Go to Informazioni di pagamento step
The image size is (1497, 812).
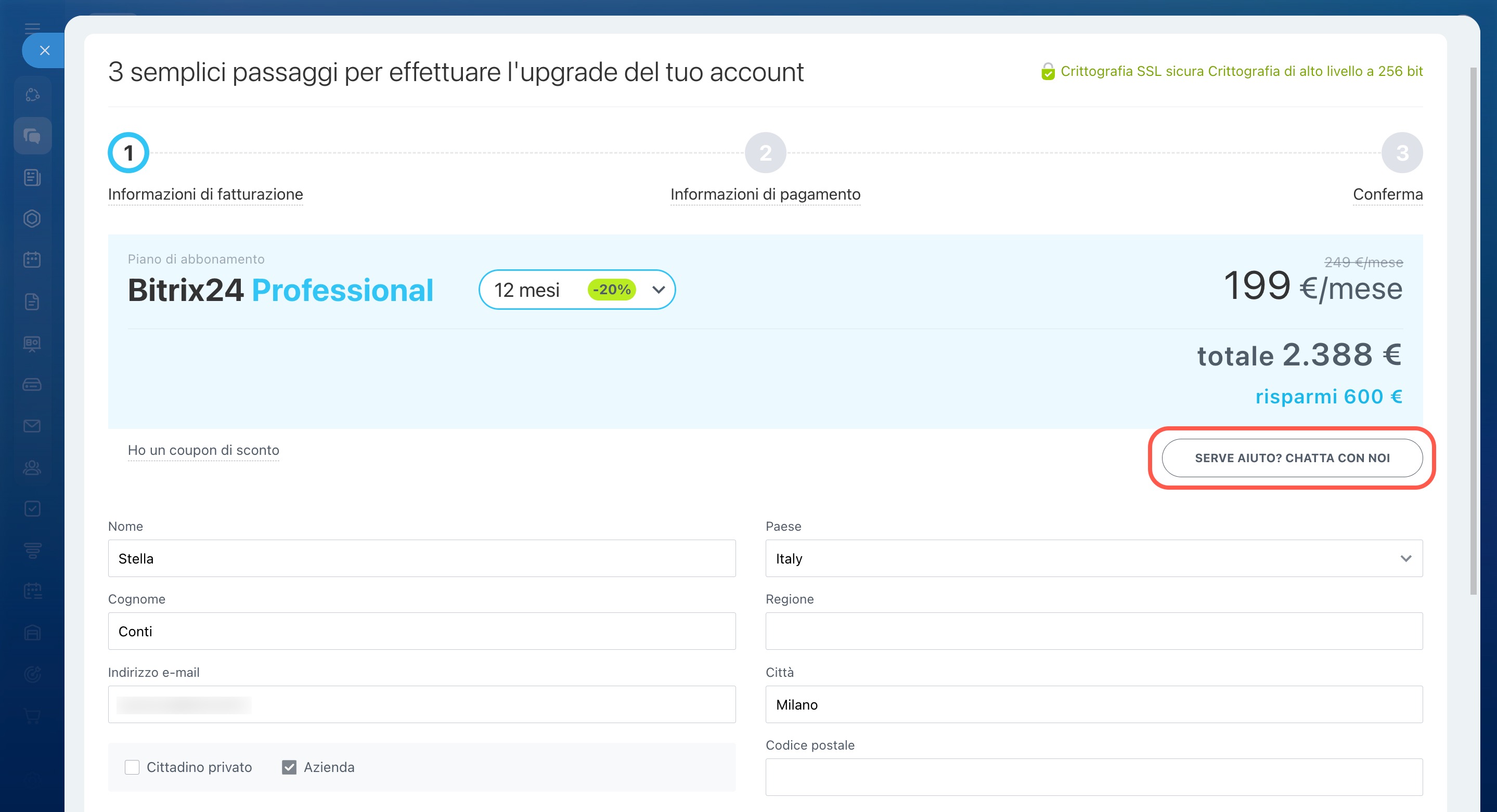(x=765, y=194)
